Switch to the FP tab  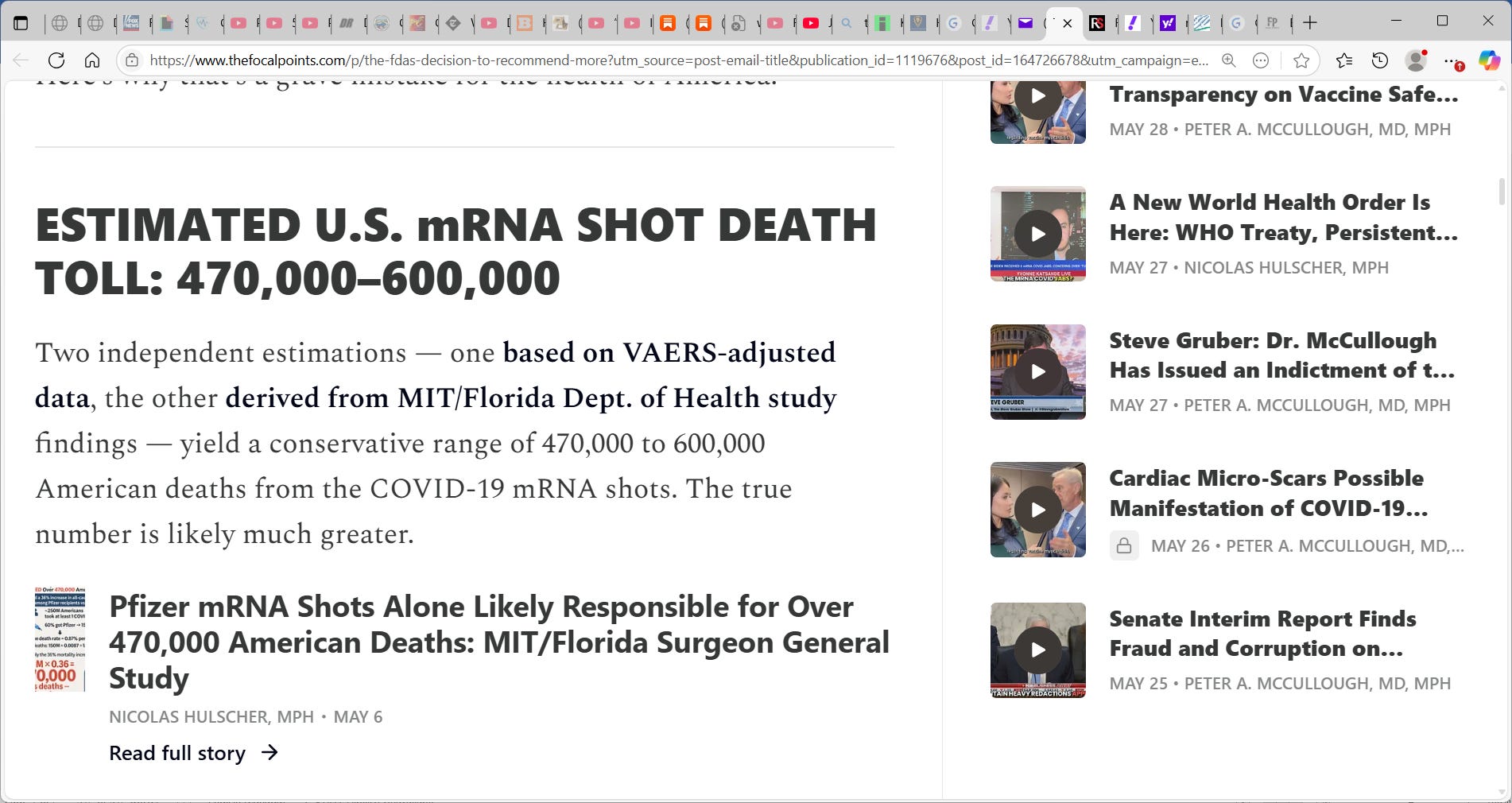[x=1273, y=23]
